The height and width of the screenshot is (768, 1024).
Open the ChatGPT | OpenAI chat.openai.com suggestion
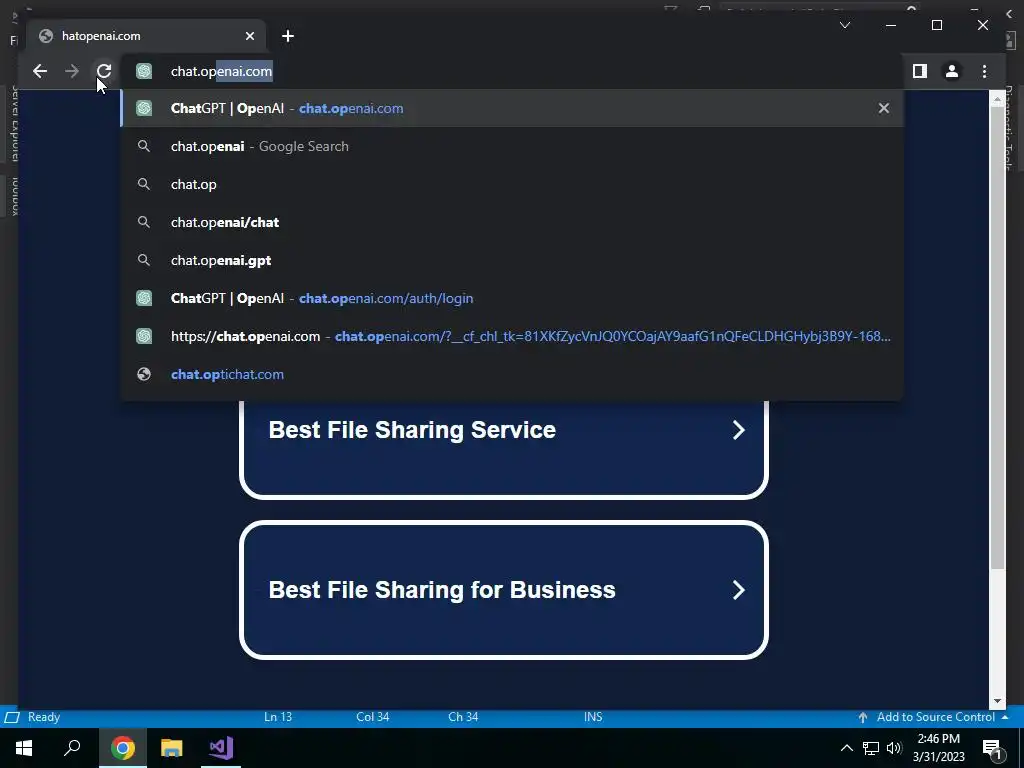[x=512, y=108]
